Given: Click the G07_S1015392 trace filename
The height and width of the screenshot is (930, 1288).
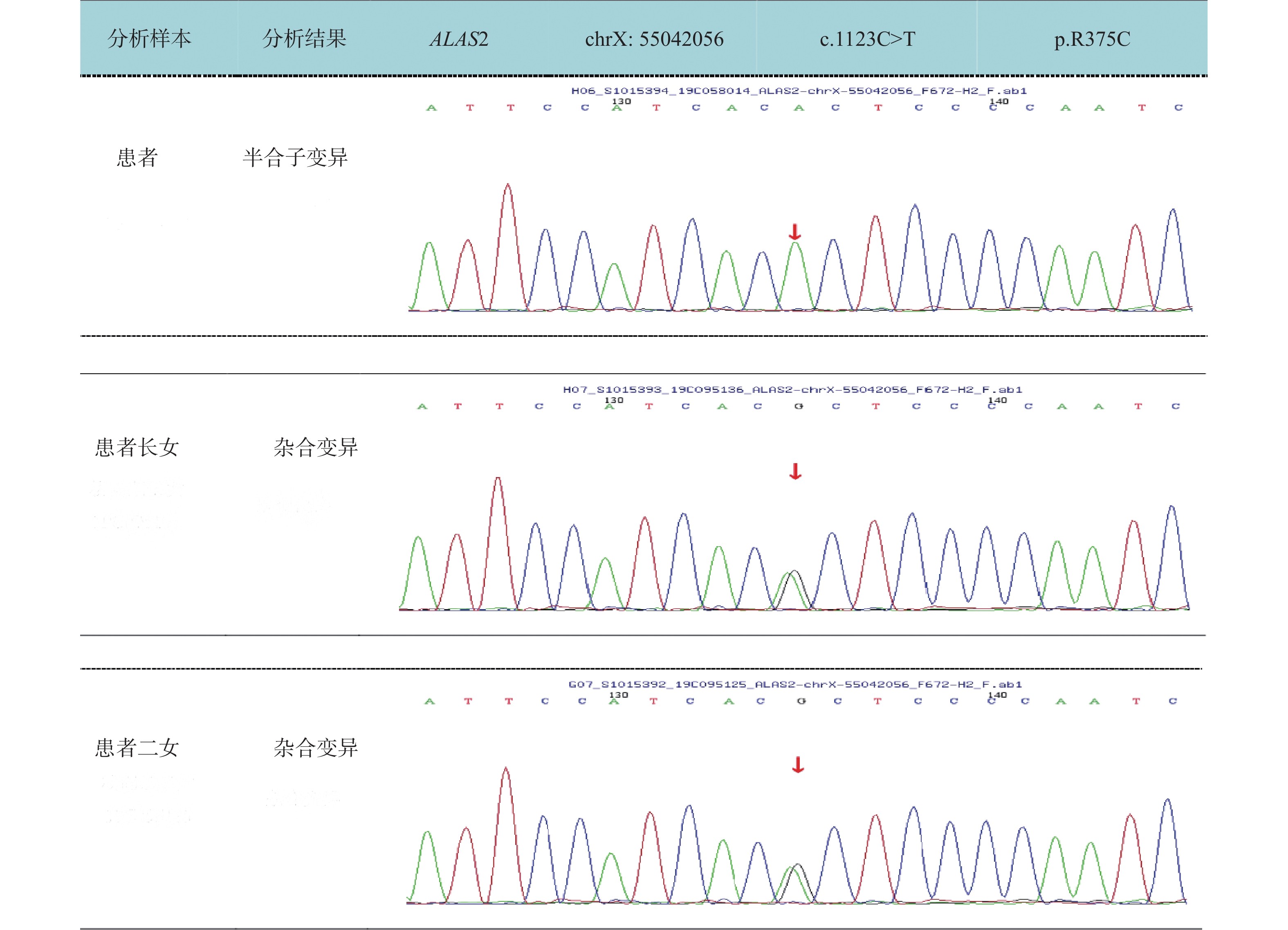Looking at the screenshot, I should 795,684.
